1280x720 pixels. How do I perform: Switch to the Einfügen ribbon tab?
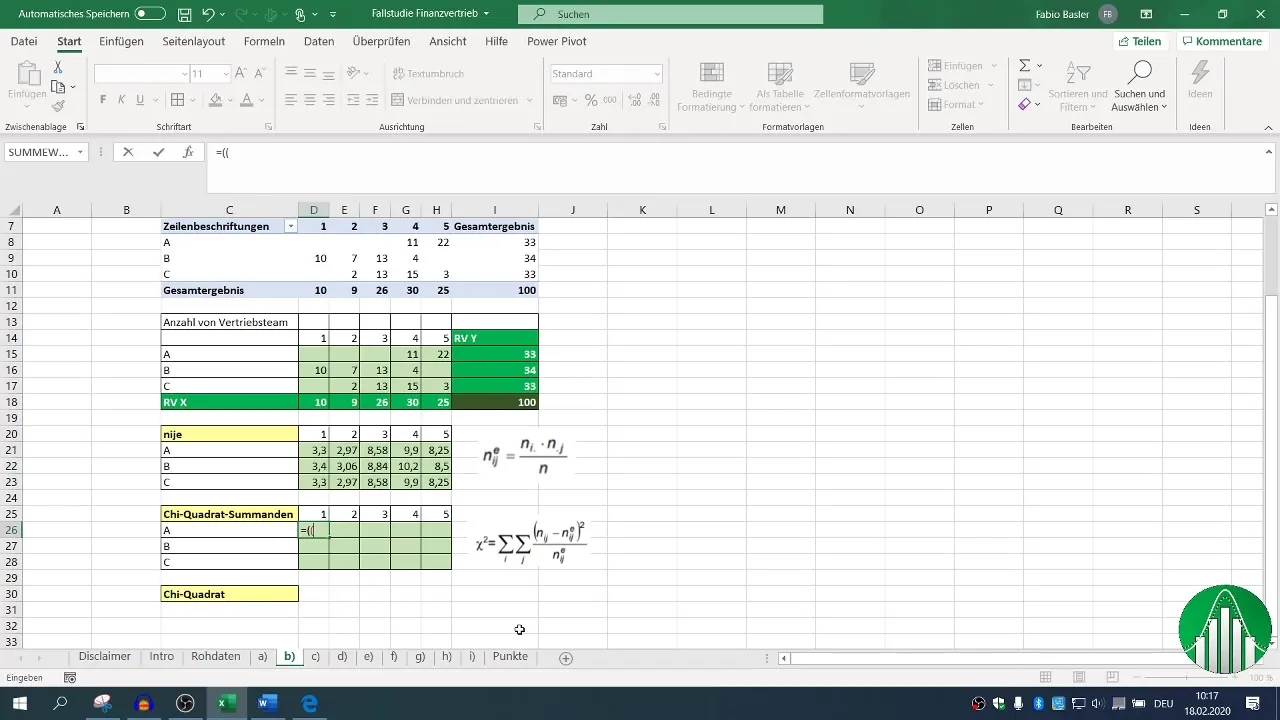click(x=121, y=41)
